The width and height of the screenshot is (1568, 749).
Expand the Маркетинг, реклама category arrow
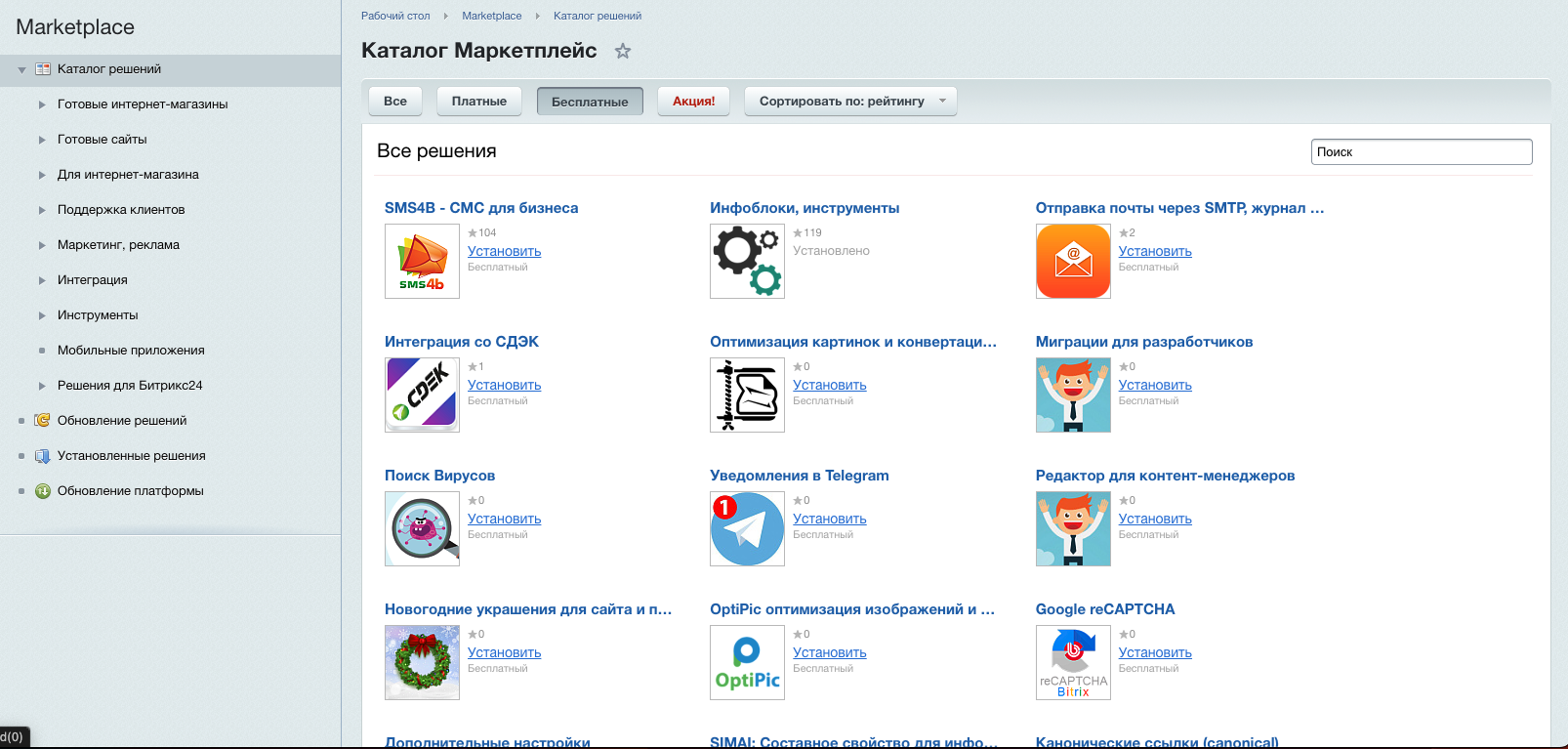point(42,245)
